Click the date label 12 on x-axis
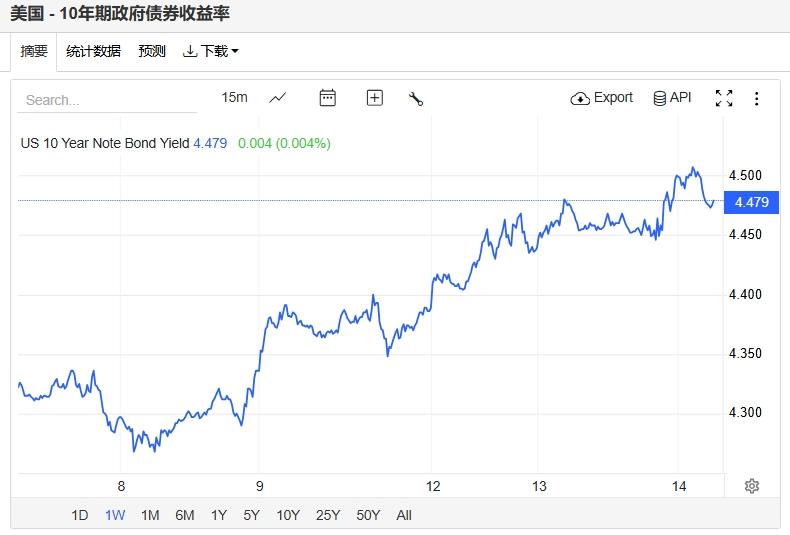This screenshot has width=790, height=535. tap(433, 486)
